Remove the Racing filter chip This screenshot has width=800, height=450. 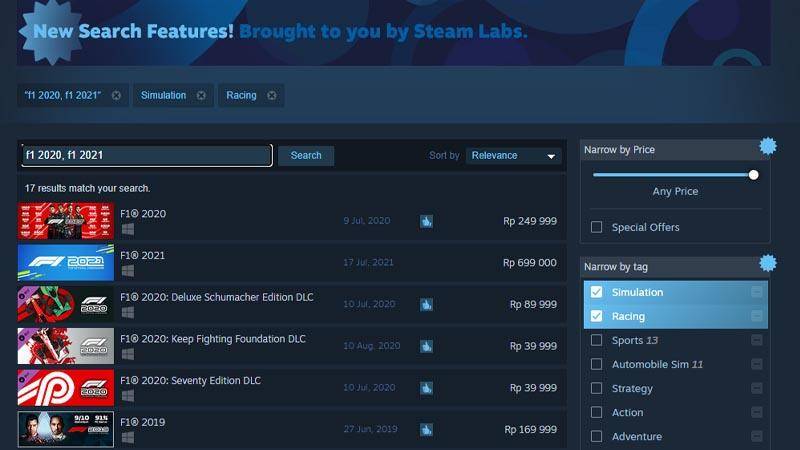pyautogui.click(x=271, y=95)
